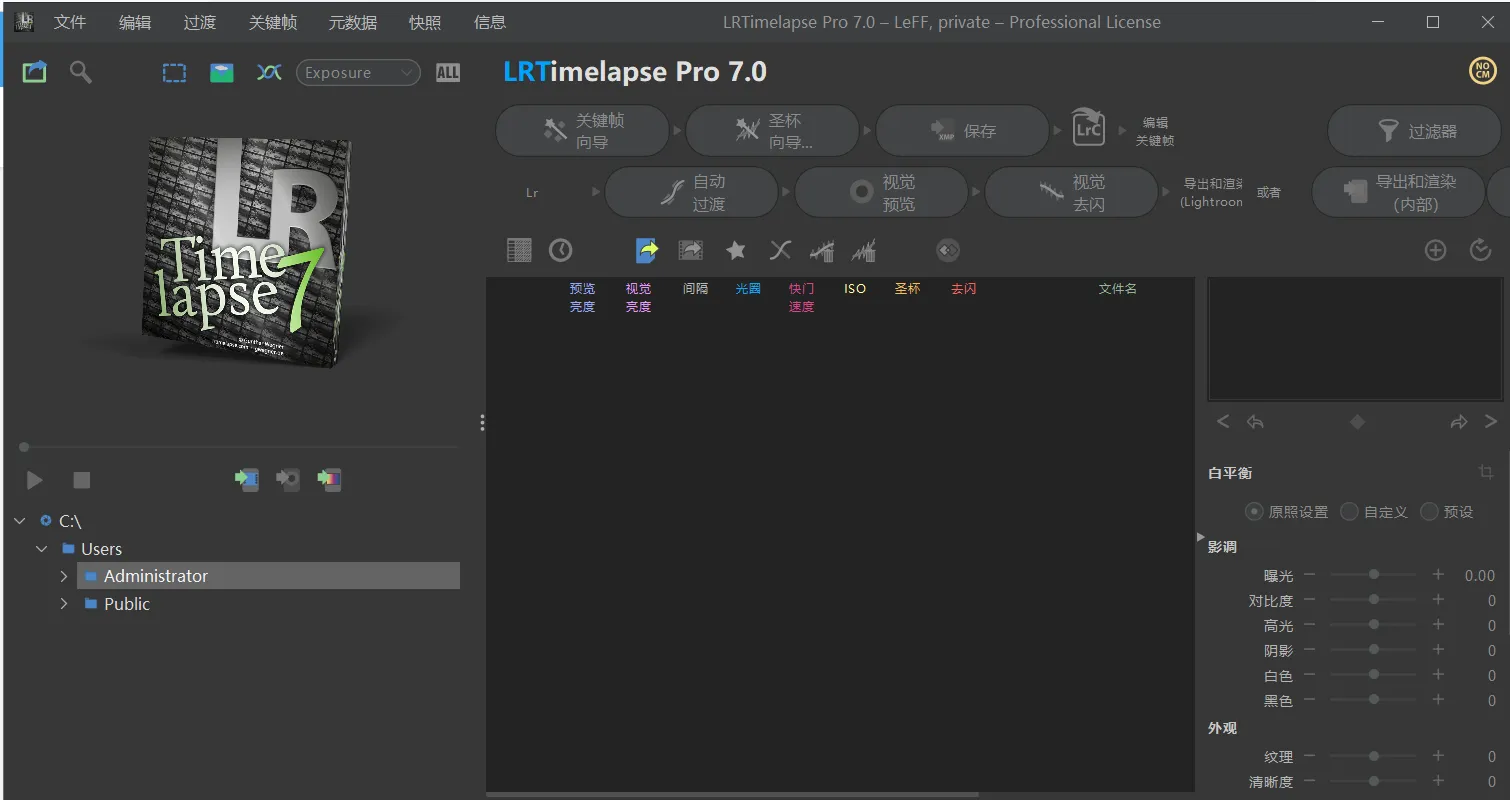Click the circular reload arrow icon
Image resolution: width=1510 pixels, height=800 pixels.
(1481, 250)
